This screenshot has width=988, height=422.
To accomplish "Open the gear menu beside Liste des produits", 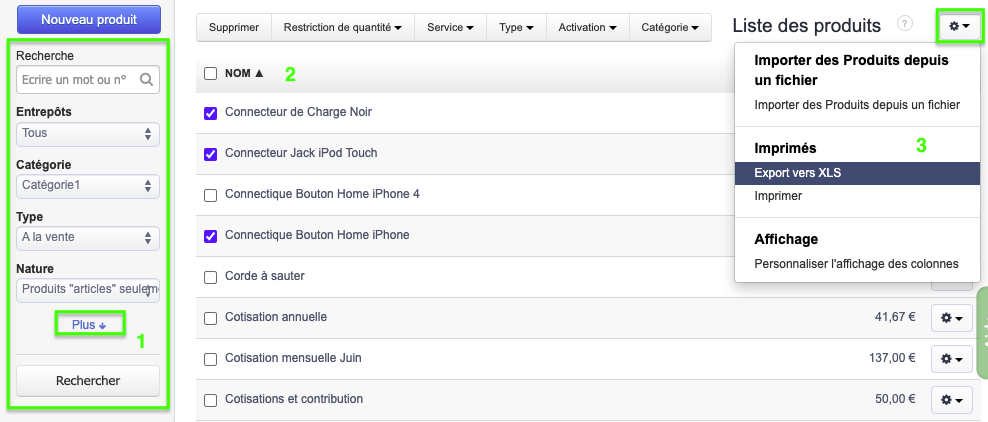I will [x=958, y=26].
